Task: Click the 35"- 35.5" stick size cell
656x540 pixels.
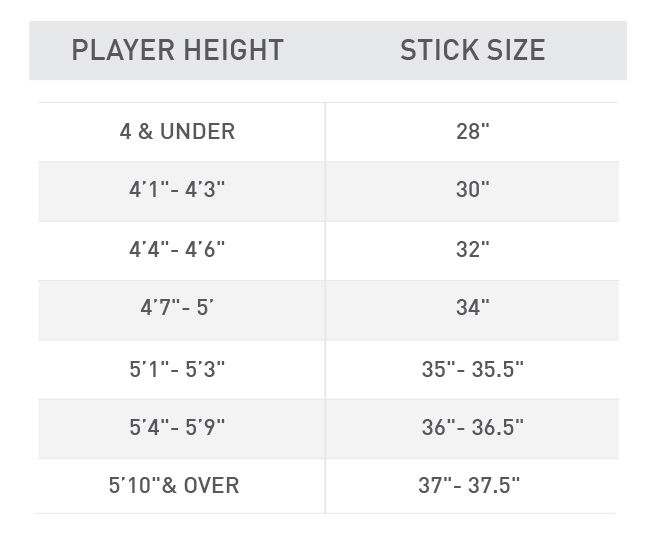Action: pos(473,369)
